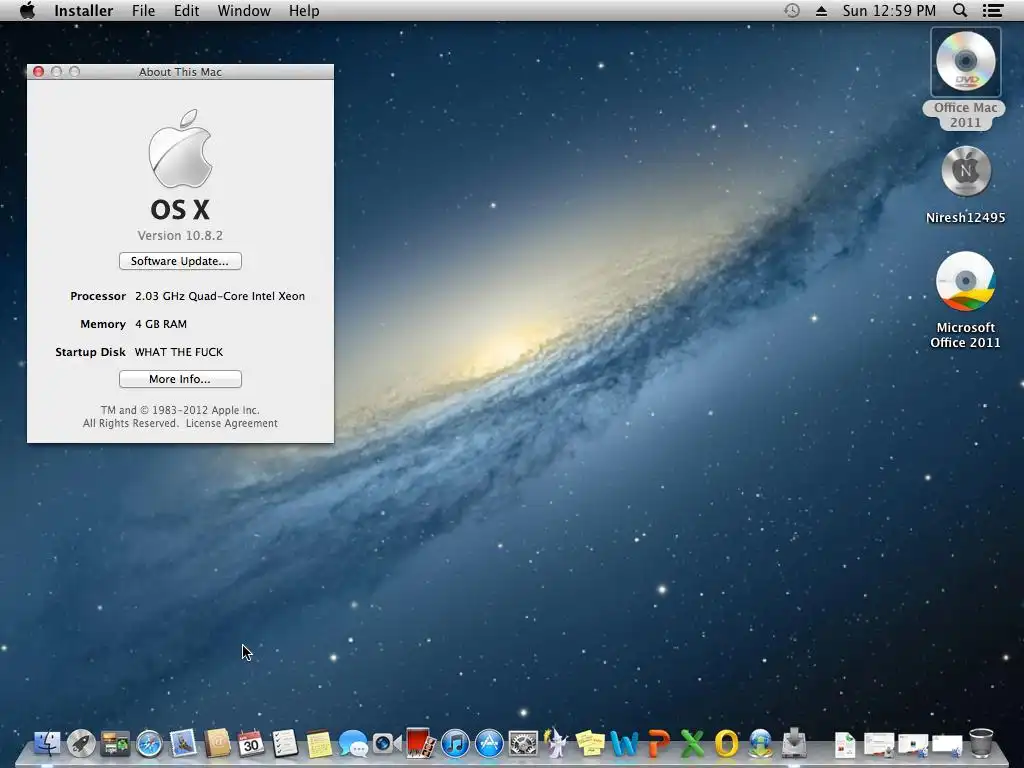Select Niresh12495 drive on desktop
1024x768 pixels.
[966, 172]
